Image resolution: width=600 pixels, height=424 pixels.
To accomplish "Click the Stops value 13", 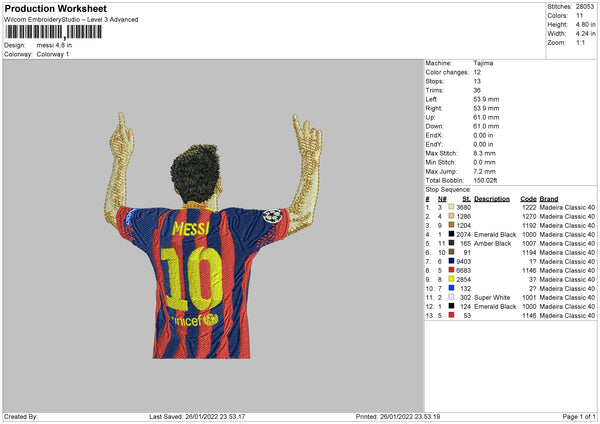I will point(477,81).
